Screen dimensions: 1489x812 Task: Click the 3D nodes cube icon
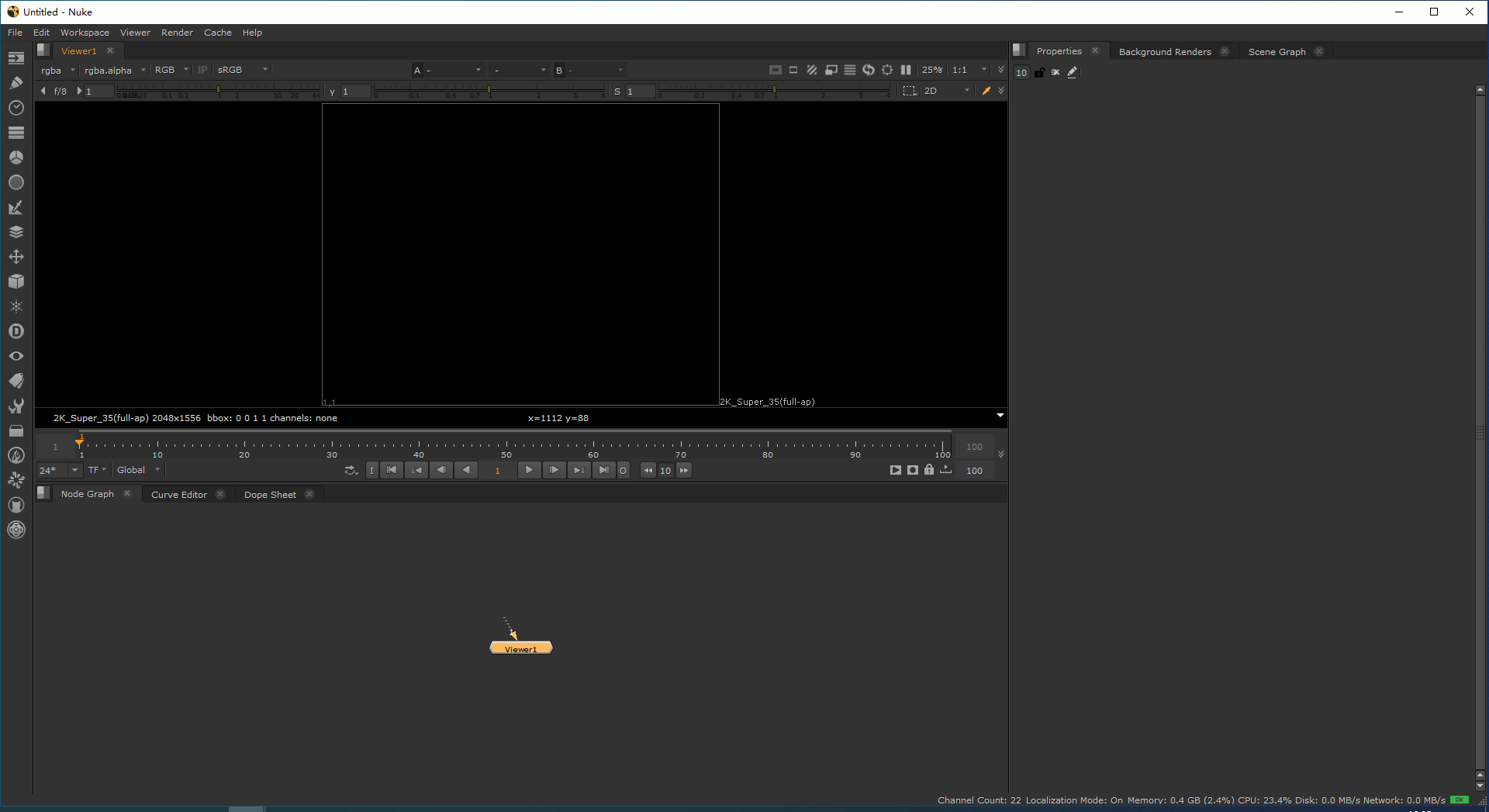(x=16, y=282)
